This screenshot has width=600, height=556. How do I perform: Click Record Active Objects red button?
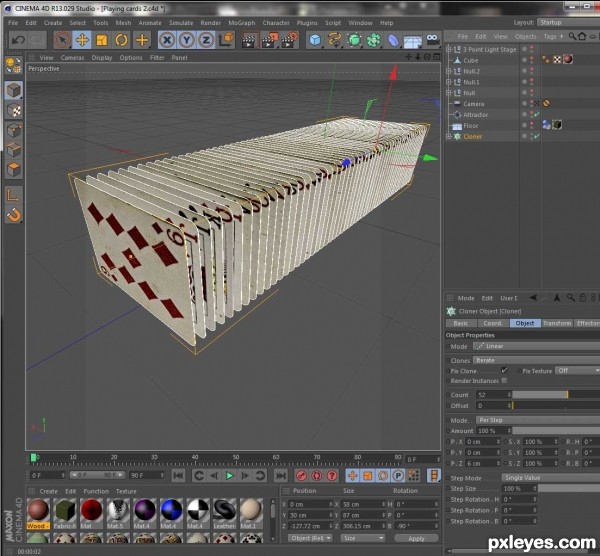tap(302, 476)
